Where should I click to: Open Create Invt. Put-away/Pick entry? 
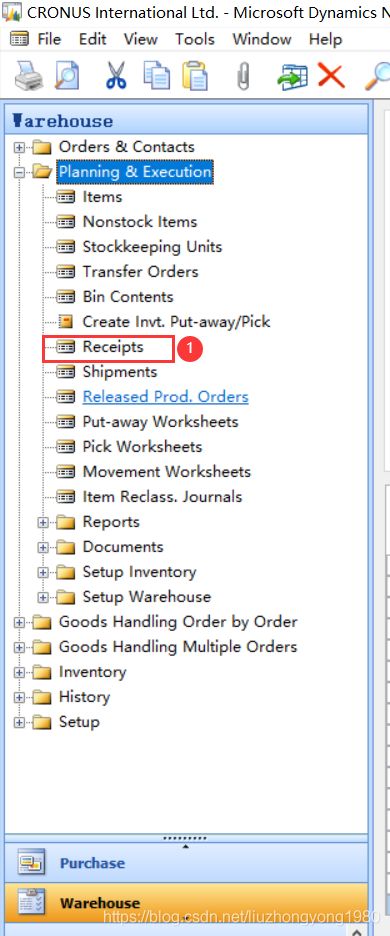click(176, 322)
